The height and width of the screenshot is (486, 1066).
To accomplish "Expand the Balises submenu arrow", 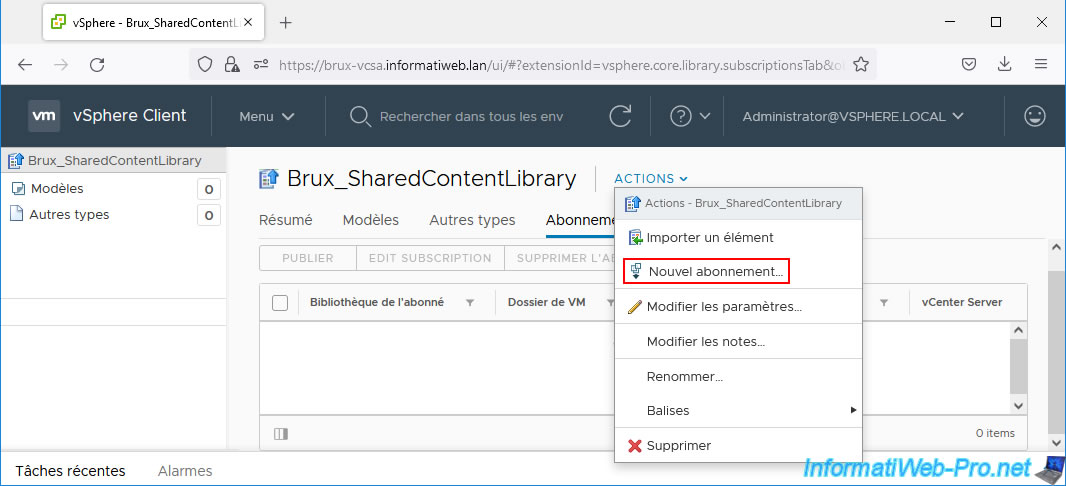I will click(x=853, y=411).
